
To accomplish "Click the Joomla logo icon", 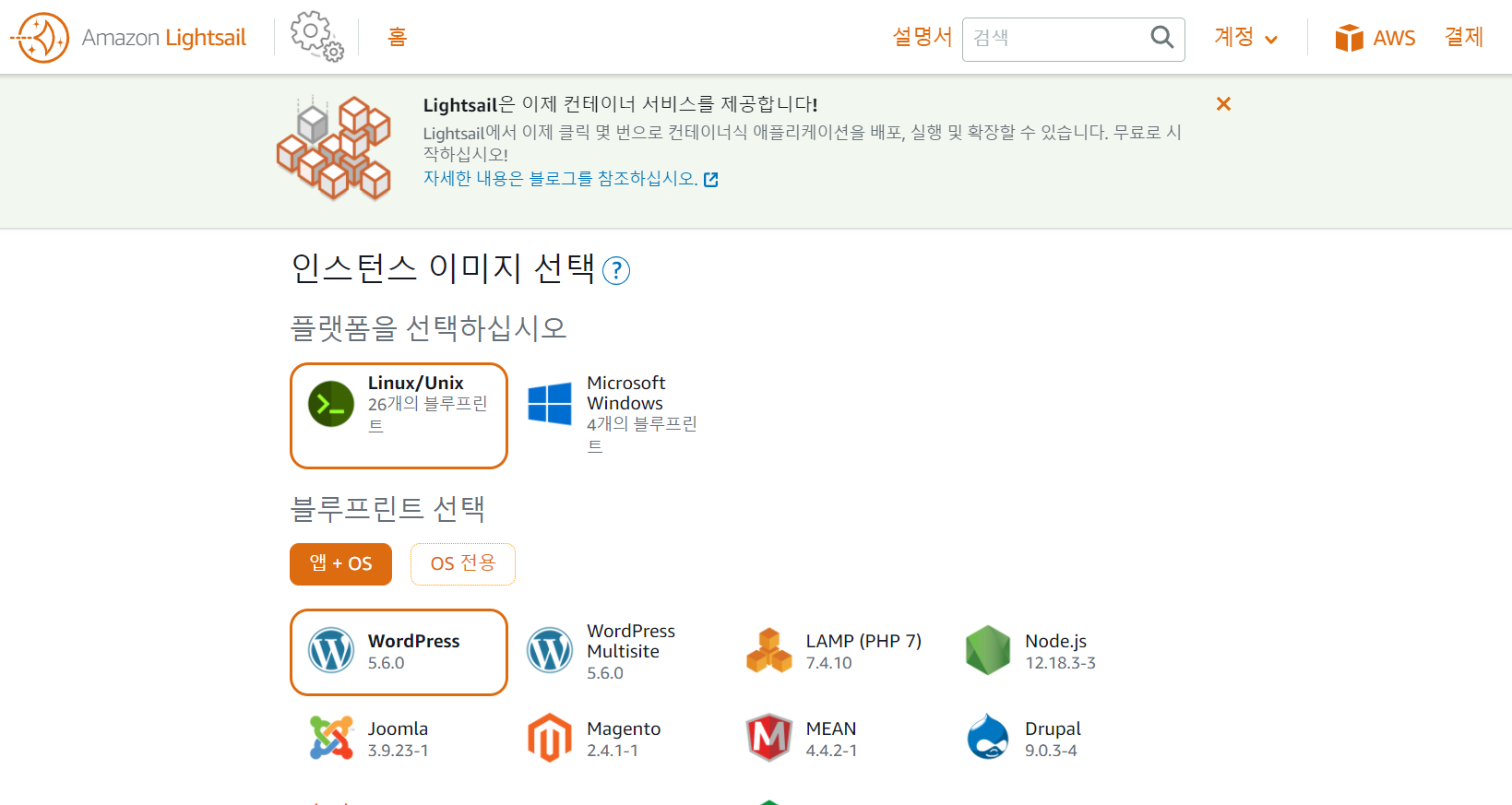I will (x=331, y=738).
